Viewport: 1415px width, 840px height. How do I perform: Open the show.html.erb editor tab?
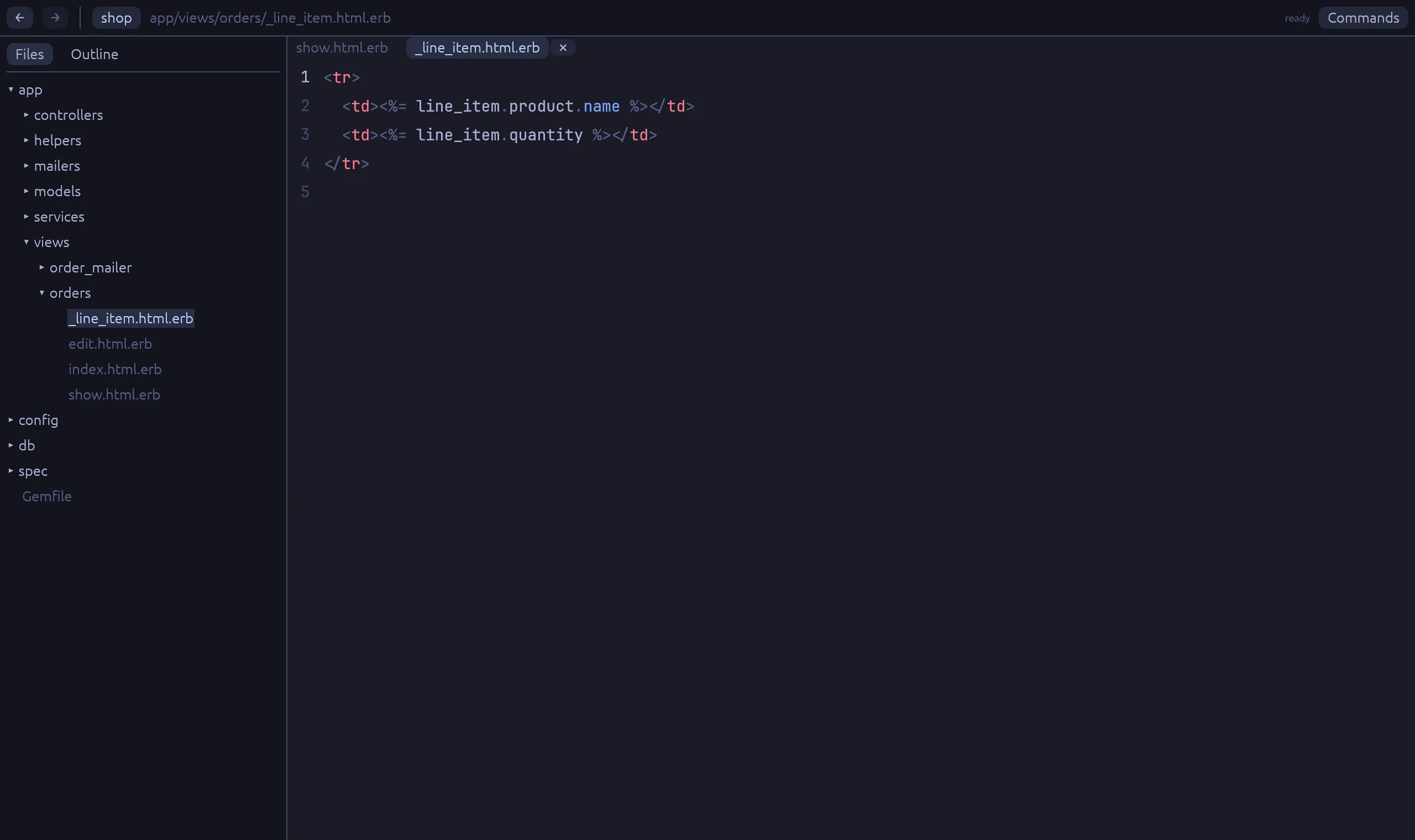pyautogui.click(x=342, y=48)
